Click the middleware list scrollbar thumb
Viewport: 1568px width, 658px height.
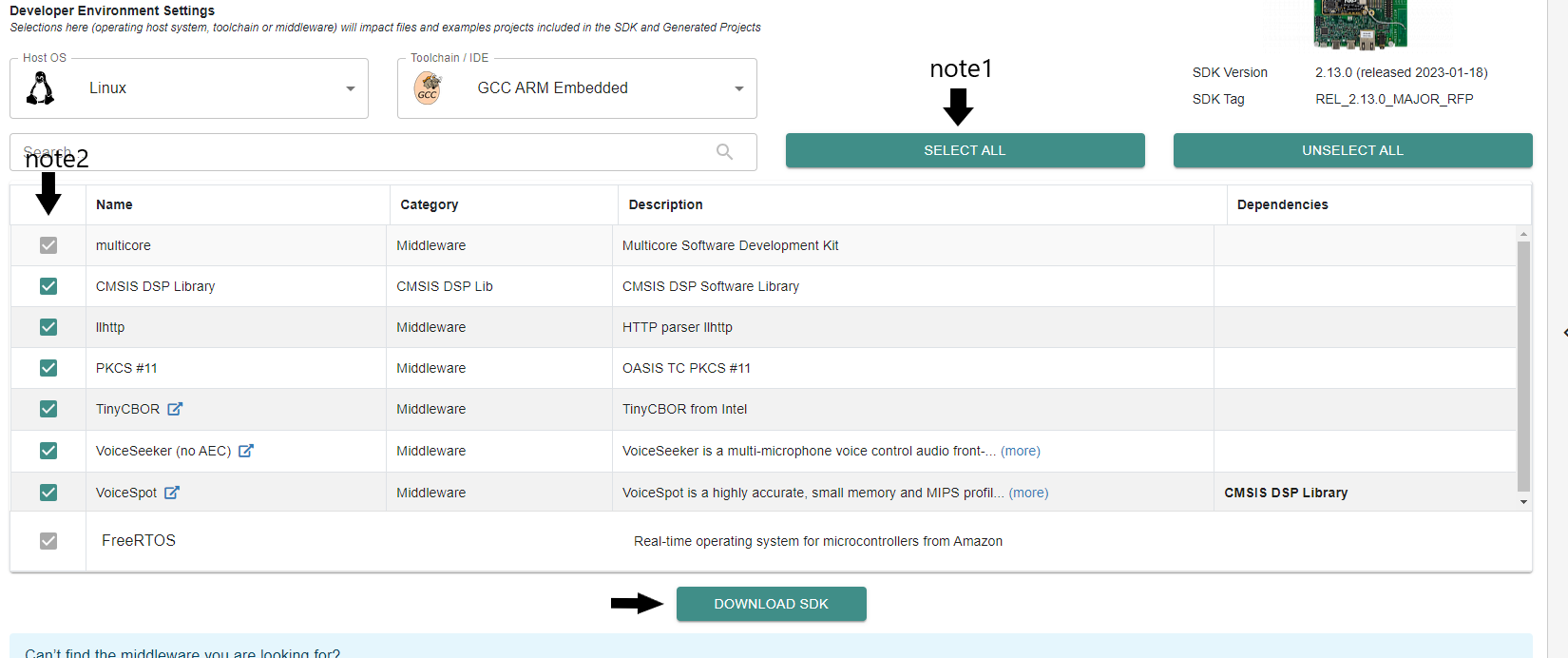1523,366
